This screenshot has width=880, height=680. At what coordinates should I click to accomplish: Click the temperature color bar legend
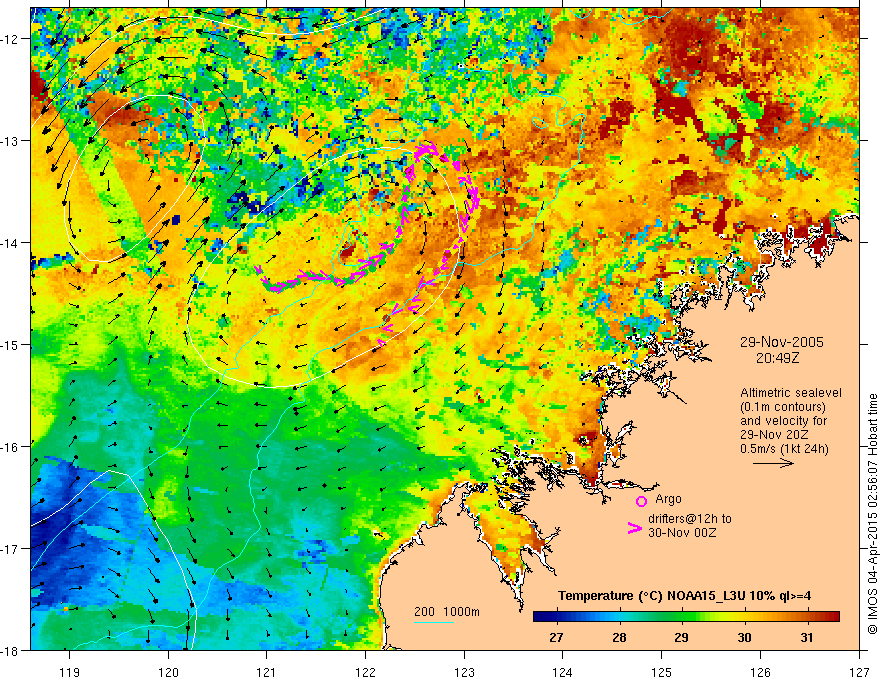coord(686,617)
